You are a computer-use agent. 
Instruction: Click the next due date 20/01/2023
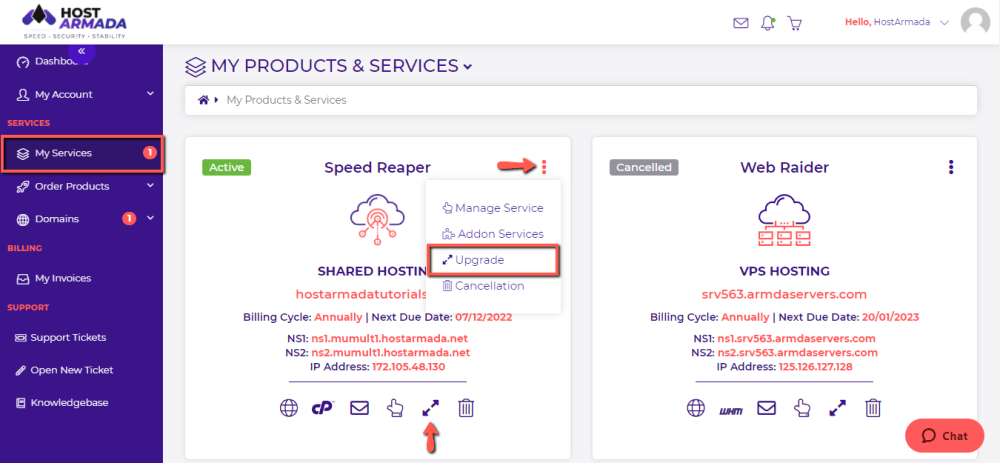point(890,317)
